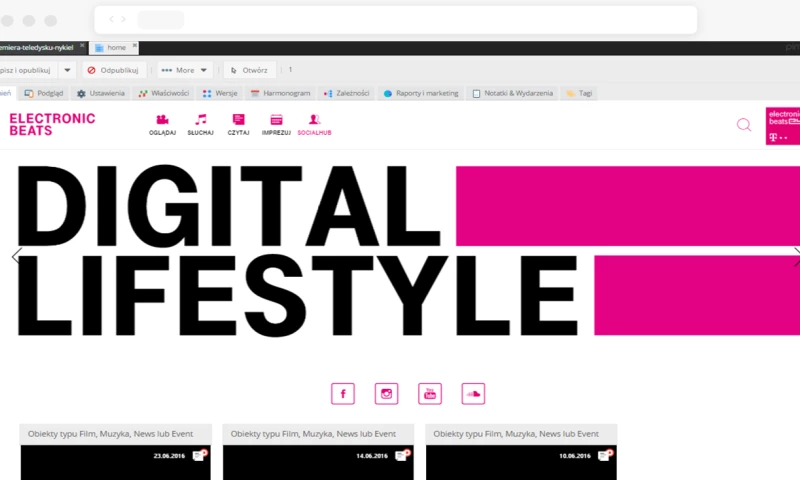
Task: Switch to the Ustawienia tab
Action: click(101, 93)
